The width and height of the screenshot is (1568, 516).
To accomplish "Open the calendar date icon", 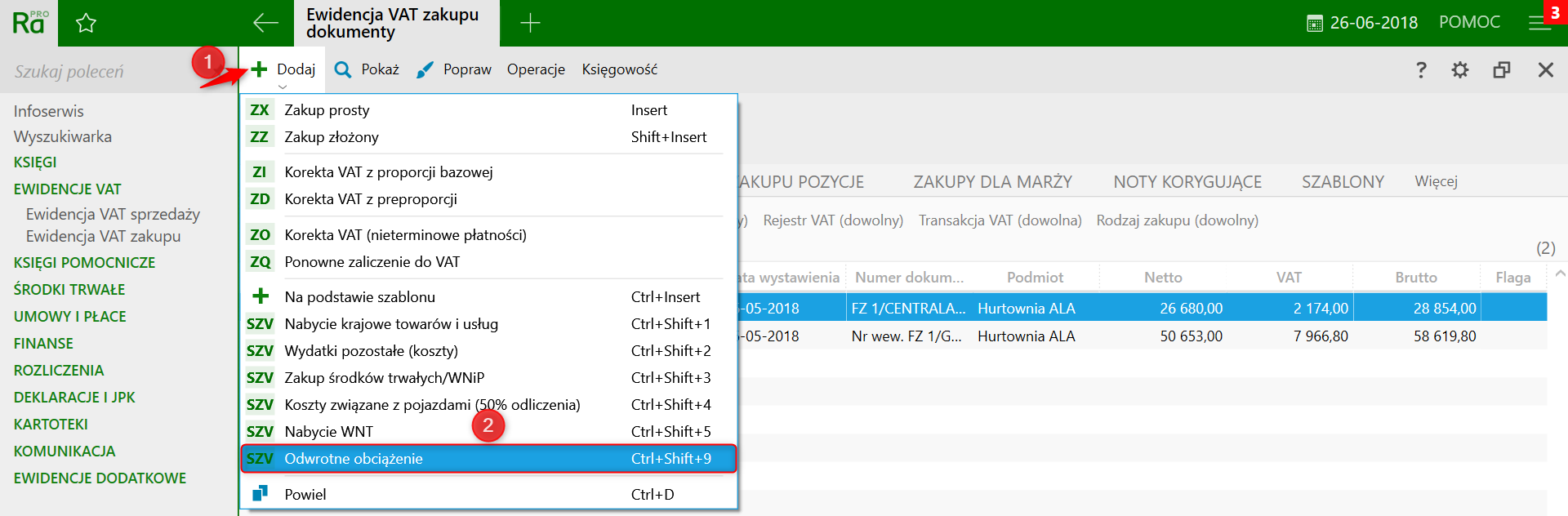I will [1314, 24].
